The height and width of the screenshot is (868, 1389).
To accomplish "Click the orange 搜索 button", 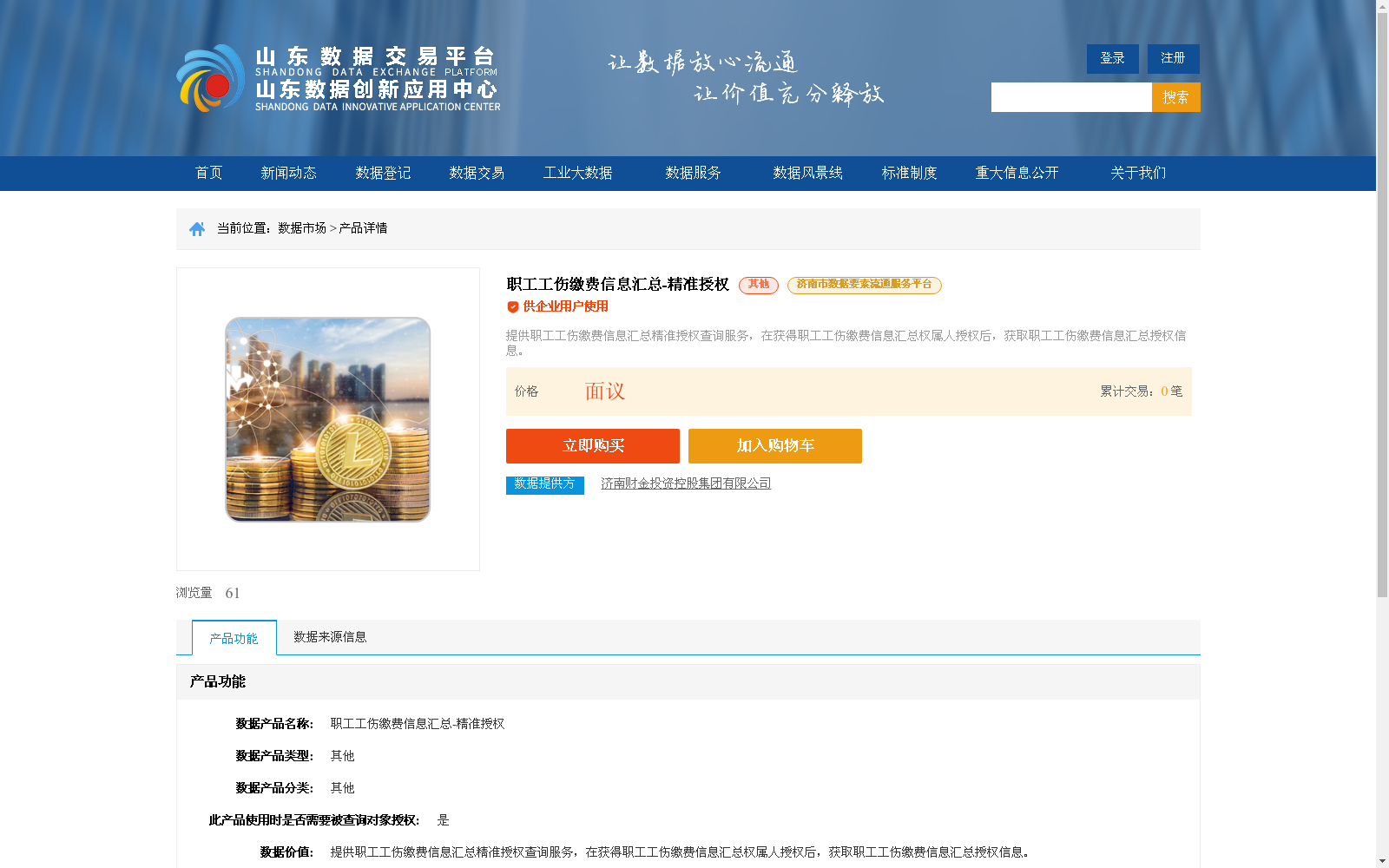I will (x=1176, y=97).
